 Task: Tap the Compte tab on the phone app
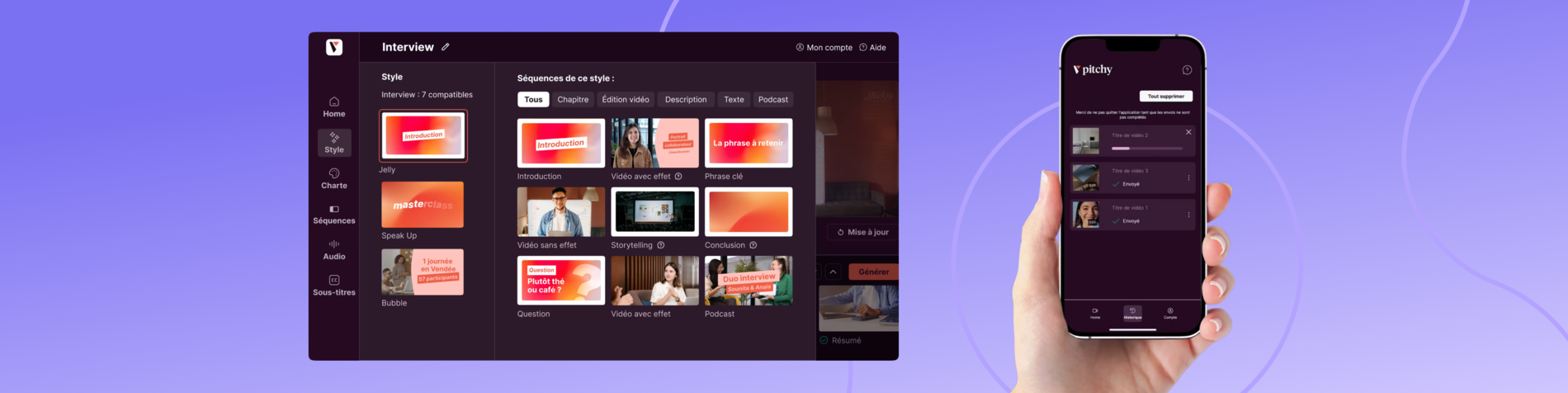click(1170, 314)
